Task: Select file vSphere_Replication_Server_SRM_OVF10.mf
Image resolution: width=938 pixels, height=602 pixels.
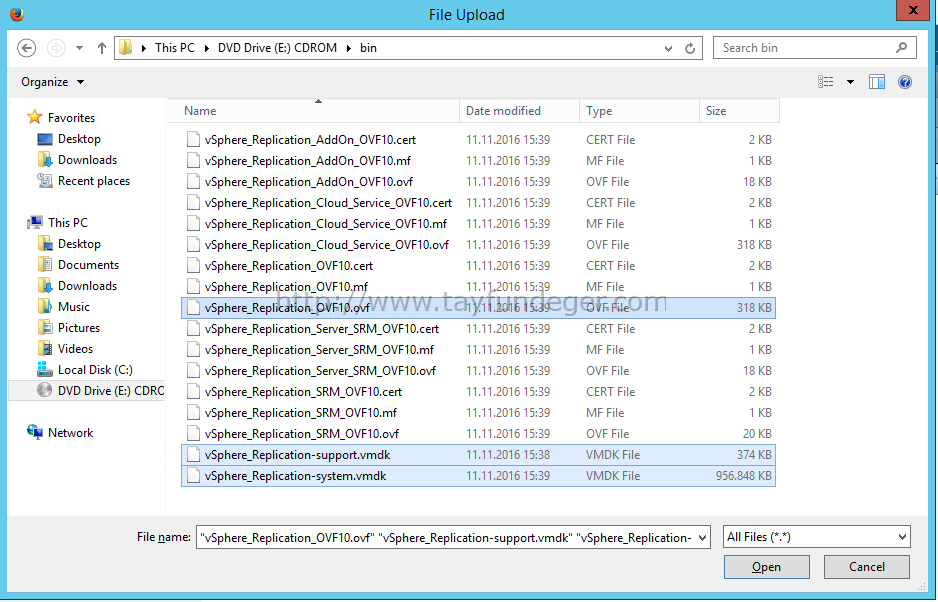Action: (479, 349)
